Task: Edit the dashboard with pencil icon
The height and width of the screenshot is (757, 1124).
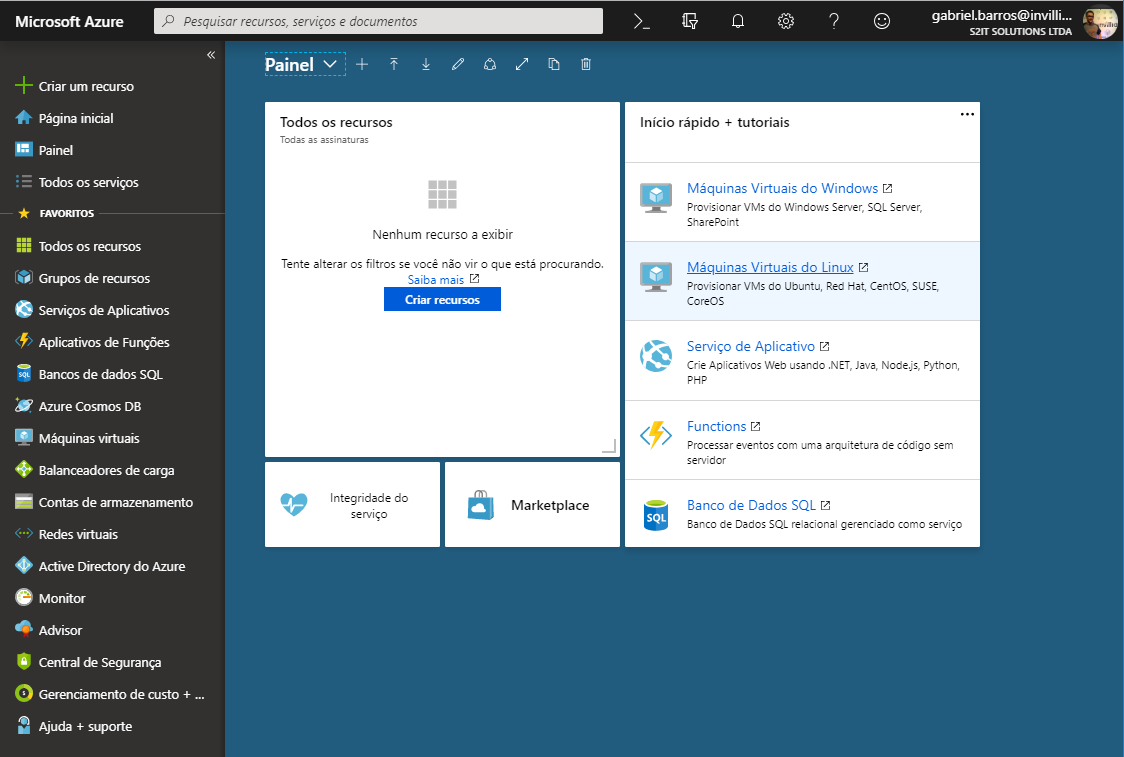Action: click(458, 65)
